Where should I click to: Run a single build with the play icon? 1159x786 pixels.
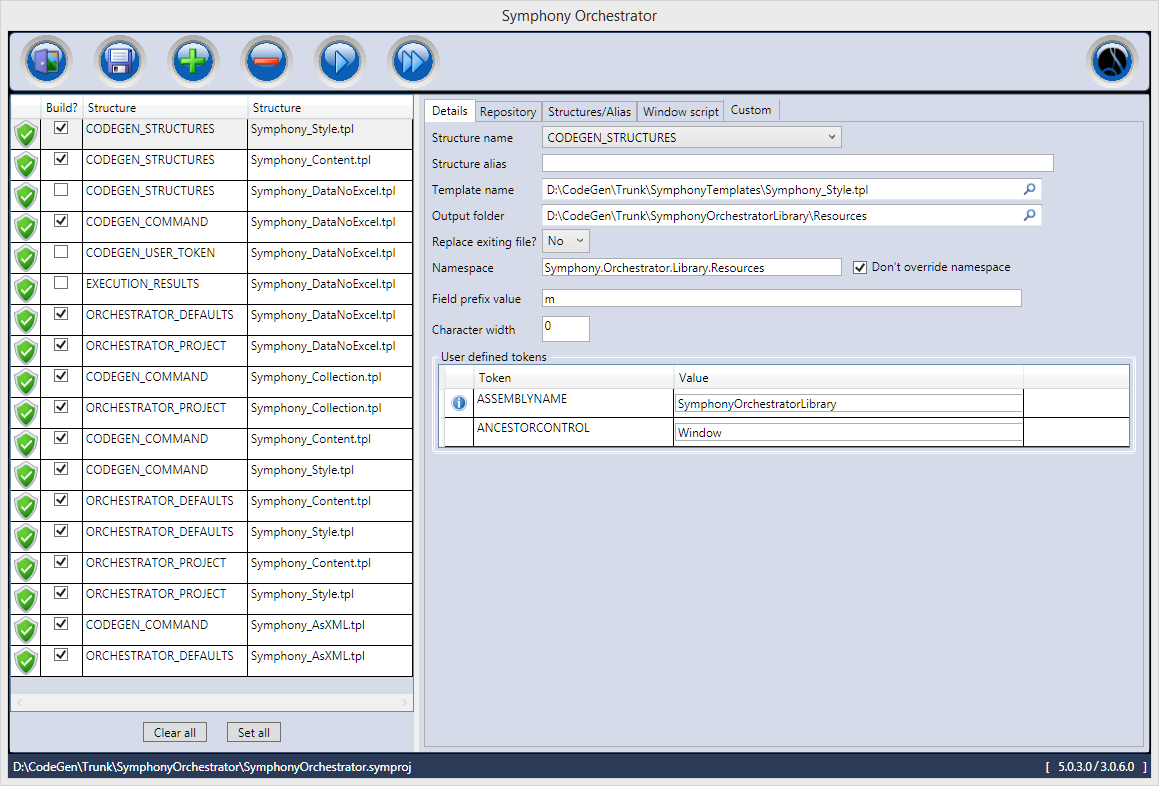[339, 60]
